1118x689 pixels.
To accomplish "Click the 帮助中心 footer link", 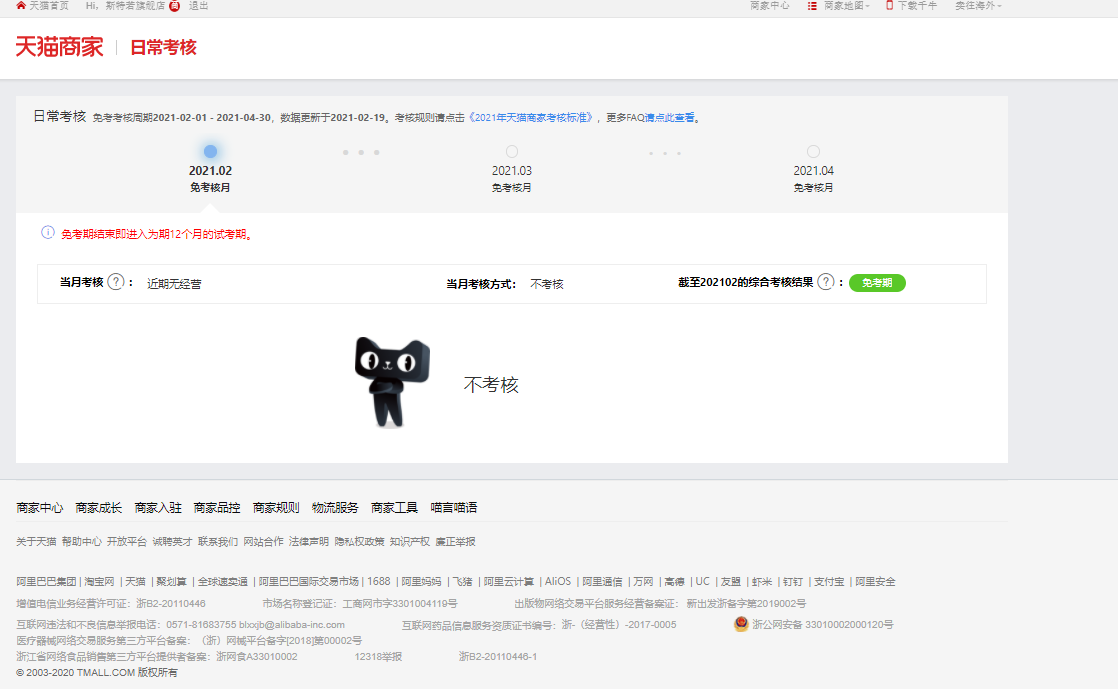I will point(82,542).
